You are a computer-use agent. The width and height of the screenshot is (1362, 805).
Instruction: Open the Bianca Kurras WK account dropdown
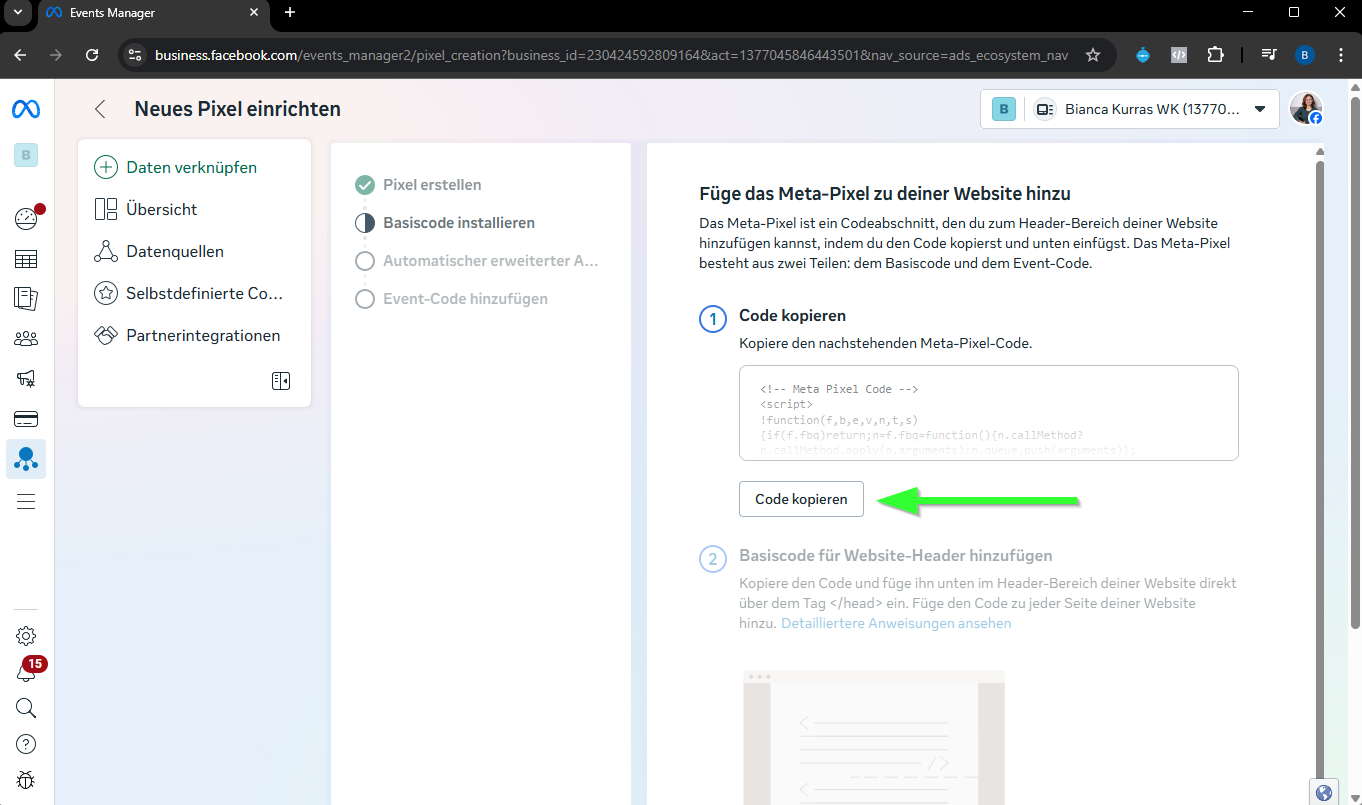[1130, 109]
